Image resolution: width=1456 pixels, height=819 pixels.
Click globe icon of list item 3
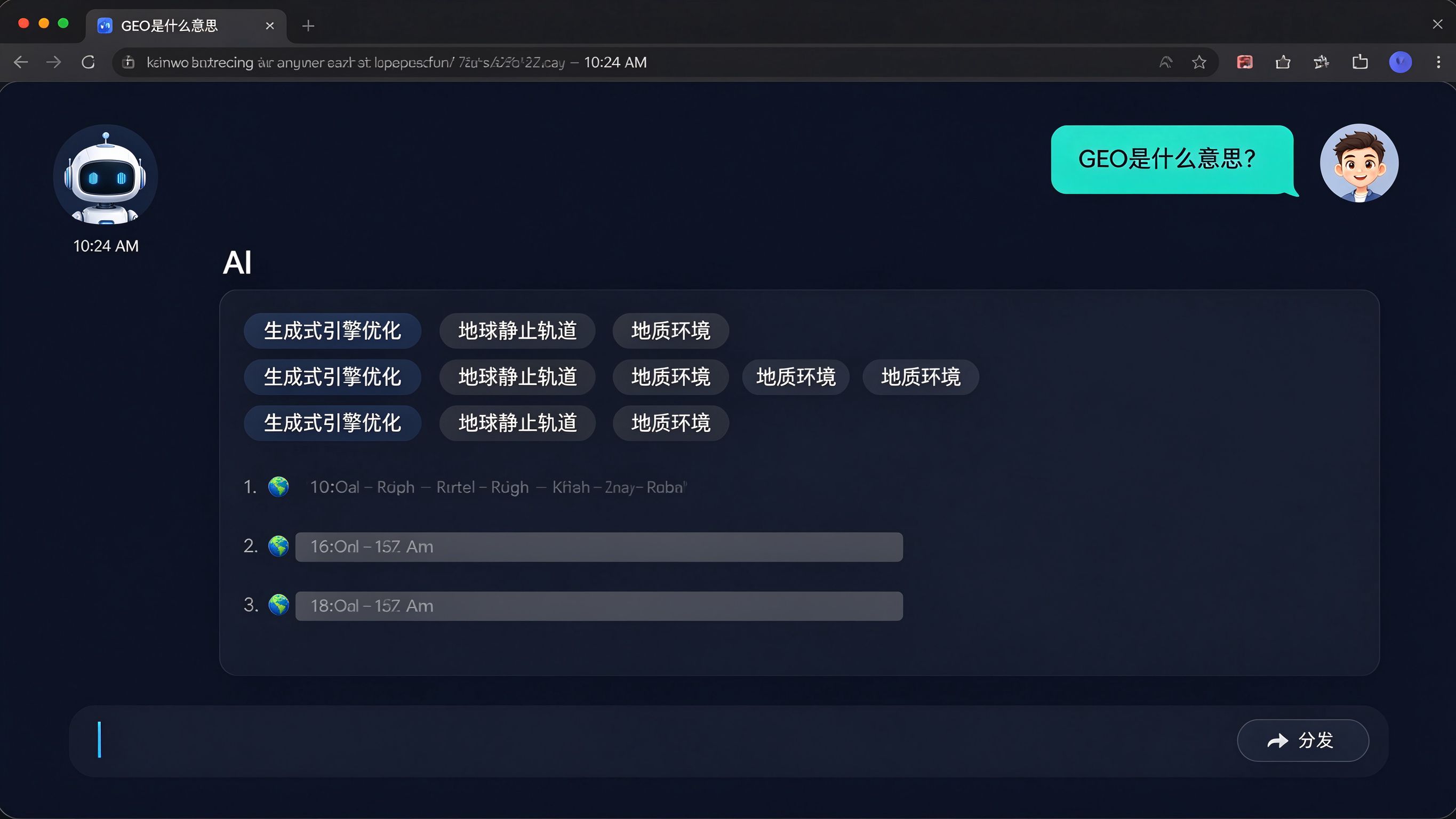(278, 605)
